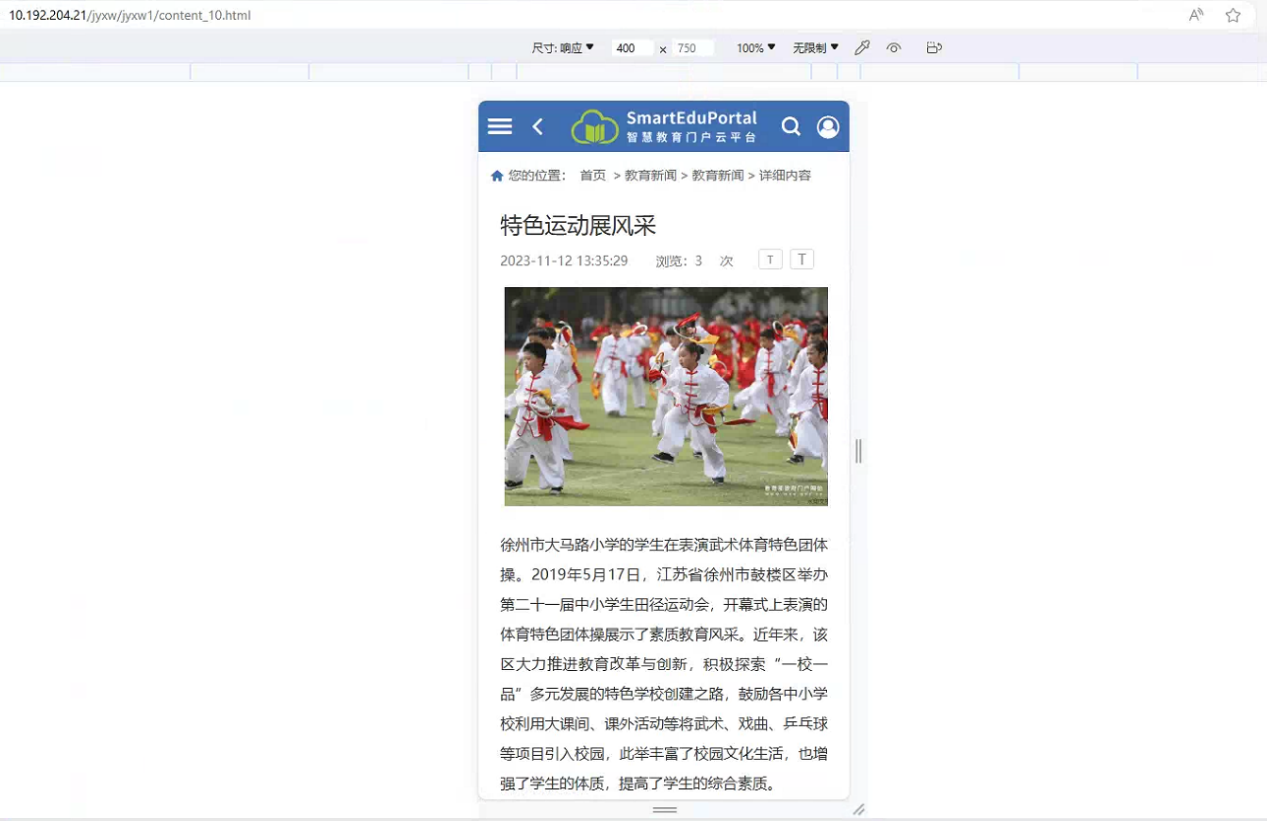Viewport: 1267px width, 821px height.
Task: Go to 首页 in the breadcrumb
Action: (593, 176)
